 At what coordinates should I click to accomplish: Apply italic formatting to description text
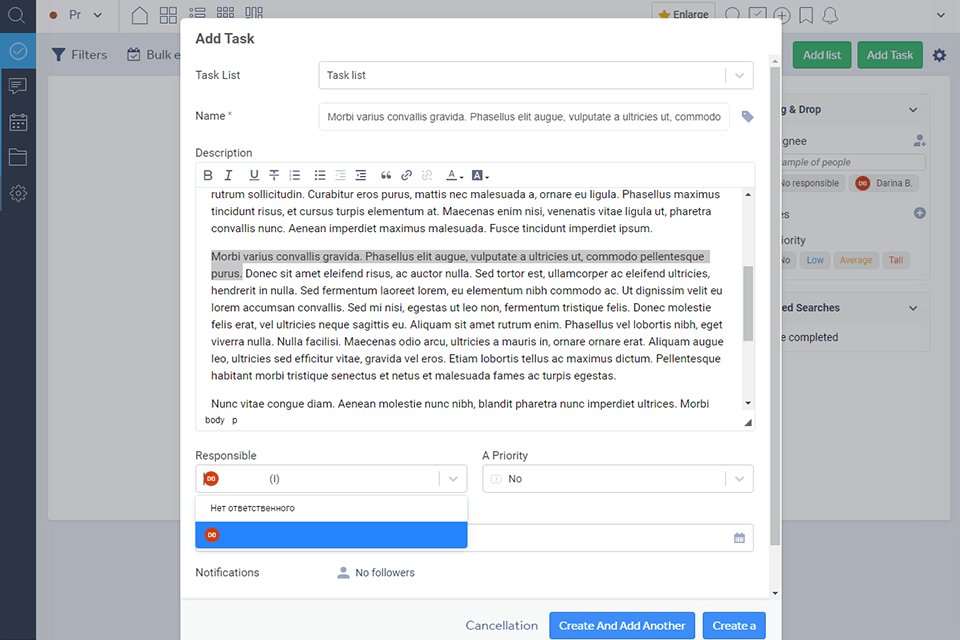229,175
